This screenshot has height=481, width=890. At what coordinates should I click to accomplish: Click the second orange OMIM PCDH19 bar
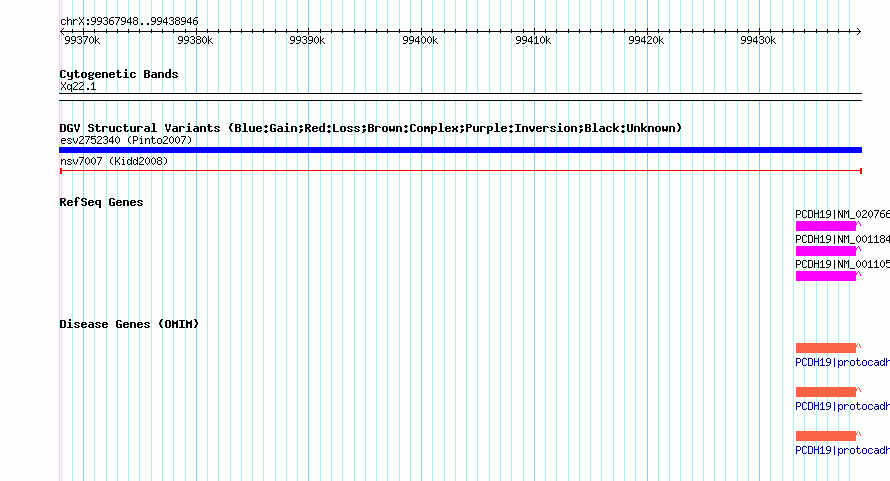826,392
